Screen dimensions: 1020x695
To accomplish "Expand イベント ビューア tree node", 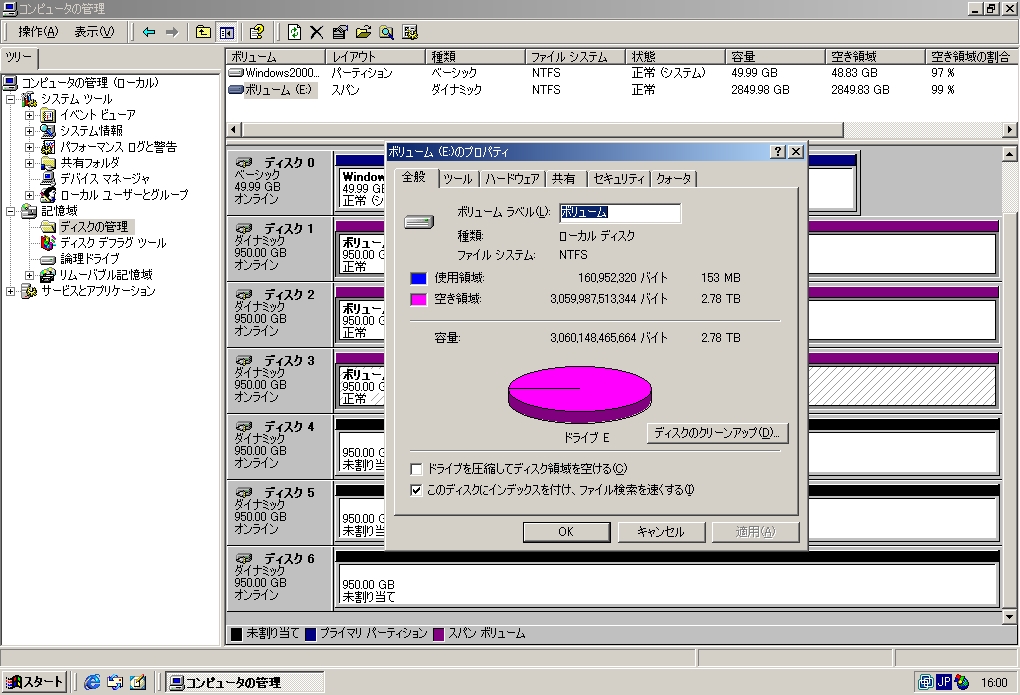I will [30, 115].
